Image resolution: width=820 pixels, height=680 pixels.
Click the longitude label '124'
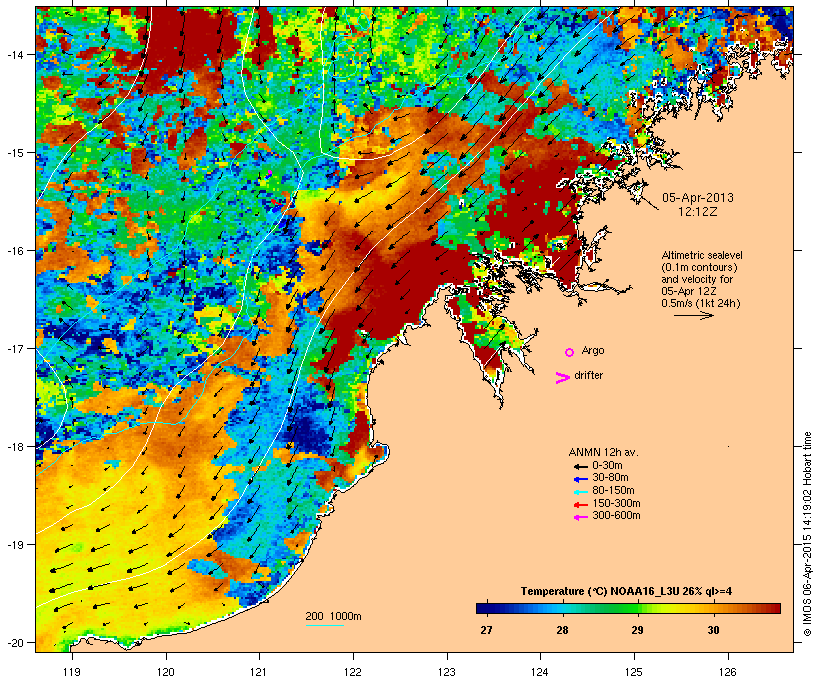coord(540,672)
